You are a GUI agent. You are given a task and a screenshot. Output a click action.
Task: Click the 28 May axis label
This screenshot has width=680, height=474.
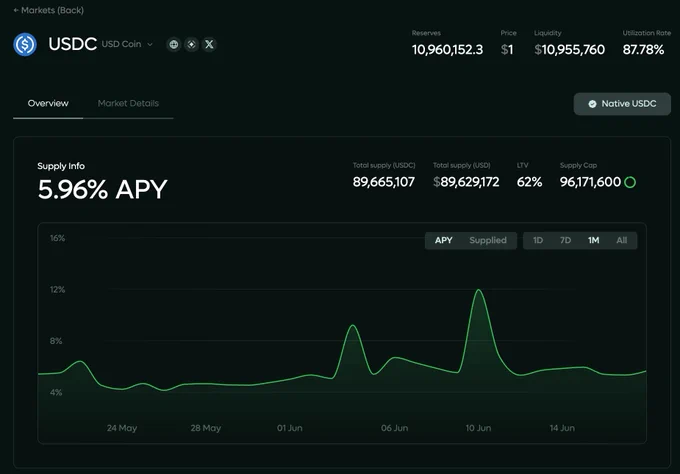coord(206,428)
